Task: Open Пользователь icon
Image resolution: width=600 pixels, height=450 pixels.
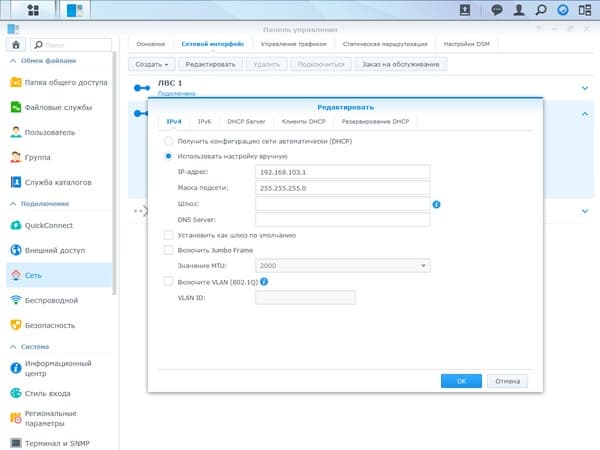Action: 16,132
